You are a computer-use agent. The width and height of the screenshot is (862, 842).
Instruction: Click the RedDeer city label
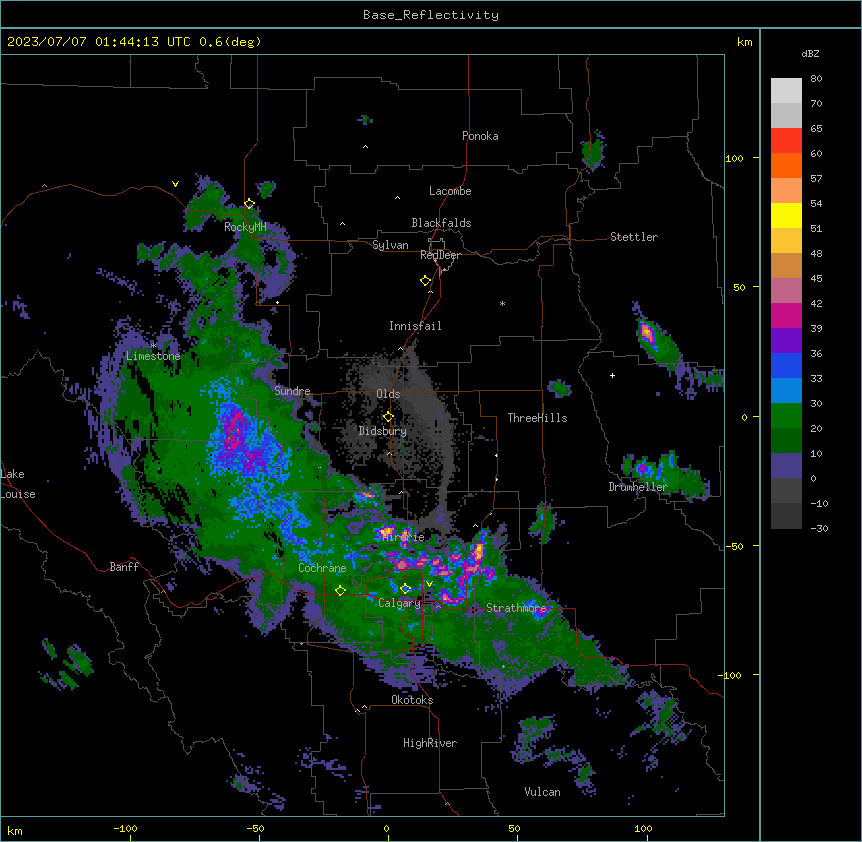coord(440,255)
